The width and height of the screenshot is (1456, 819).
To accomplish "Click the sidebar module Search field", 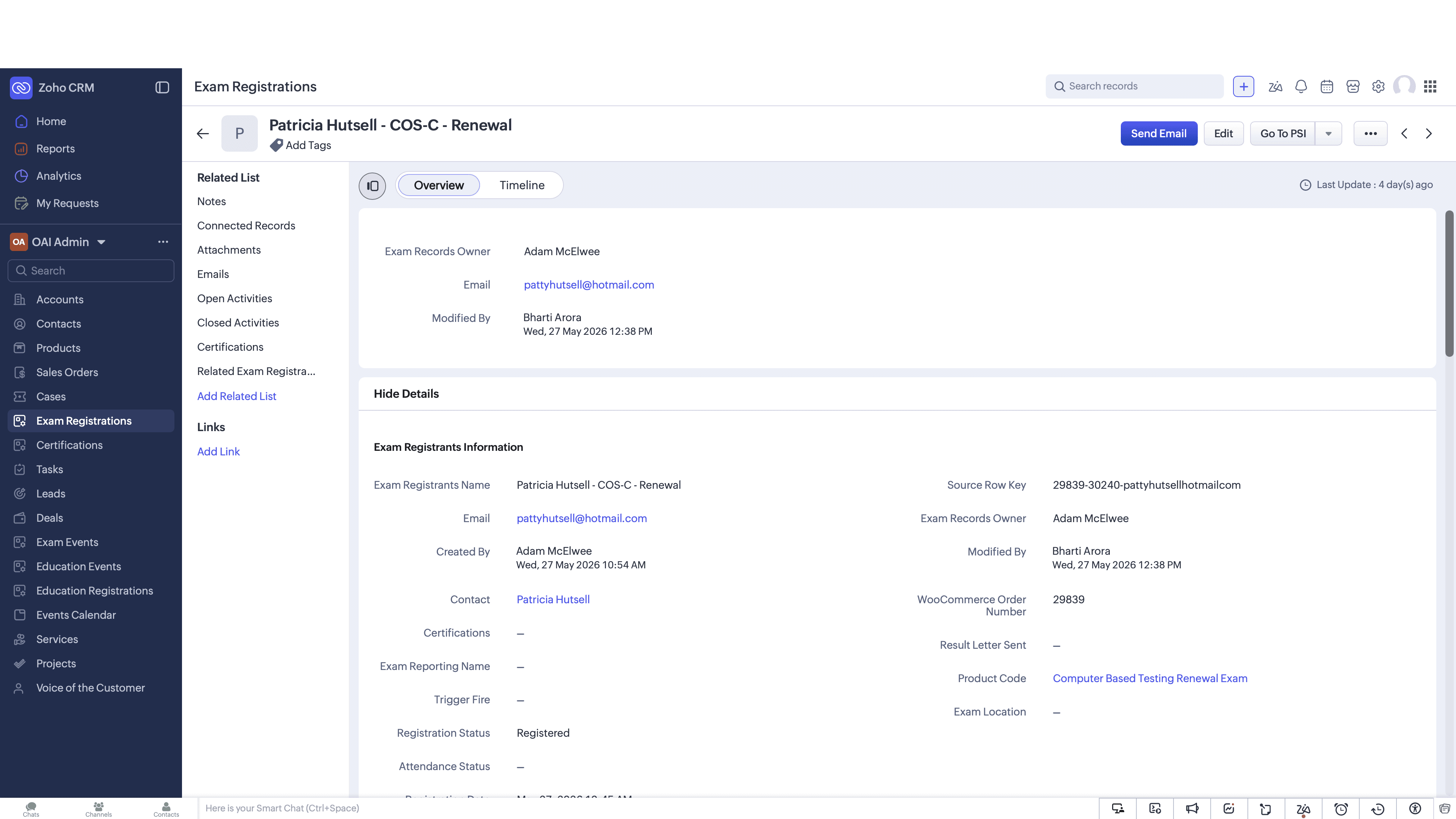I will click(91, 271).
